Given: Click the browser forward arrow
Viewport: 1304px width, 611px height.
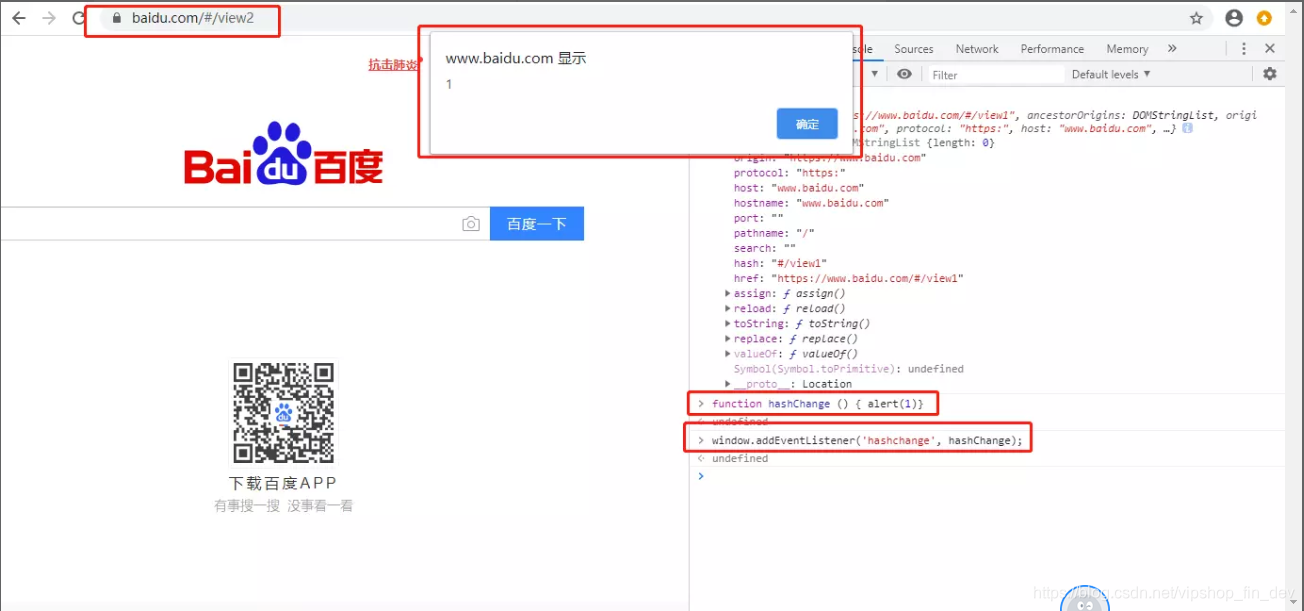Looking at the screenshot, I should [49, 18].
